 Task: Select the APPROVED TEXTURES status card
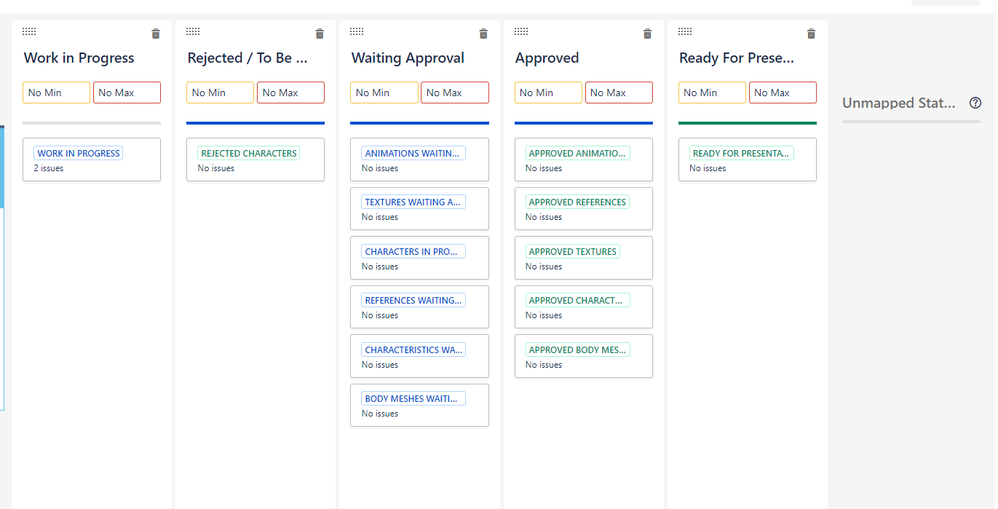point(584,258)
